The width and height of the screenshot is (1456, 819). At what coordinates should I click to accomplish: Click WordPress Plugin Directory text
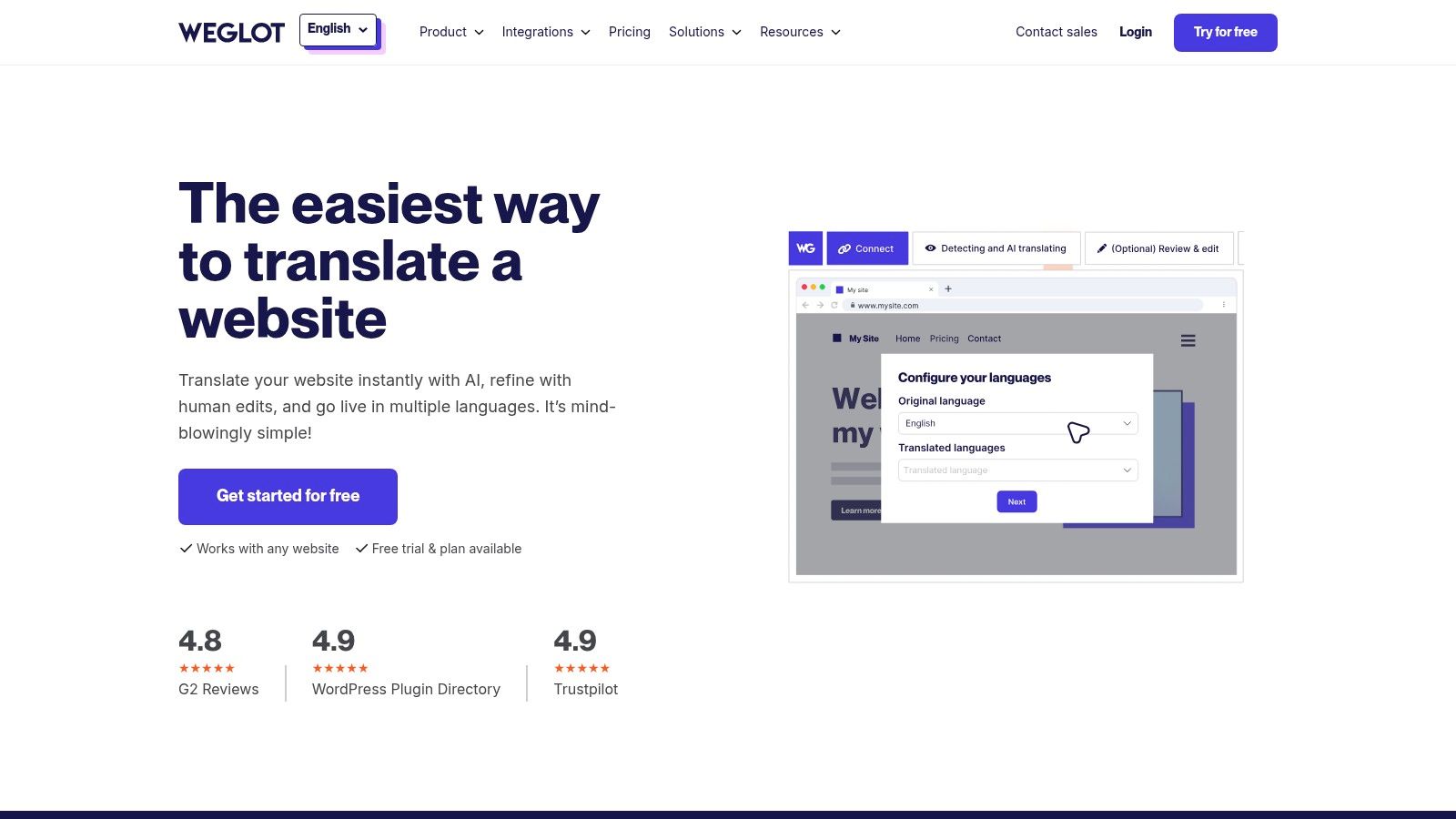coord(406,690)
